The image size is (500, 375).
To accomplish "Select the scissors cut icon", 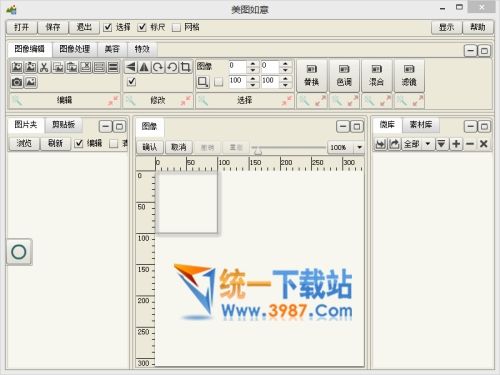I will coord(44,67).
